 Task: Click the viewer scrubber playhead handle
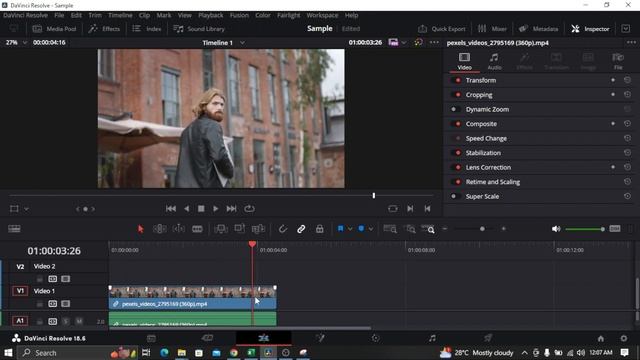[x=373, y=196]
